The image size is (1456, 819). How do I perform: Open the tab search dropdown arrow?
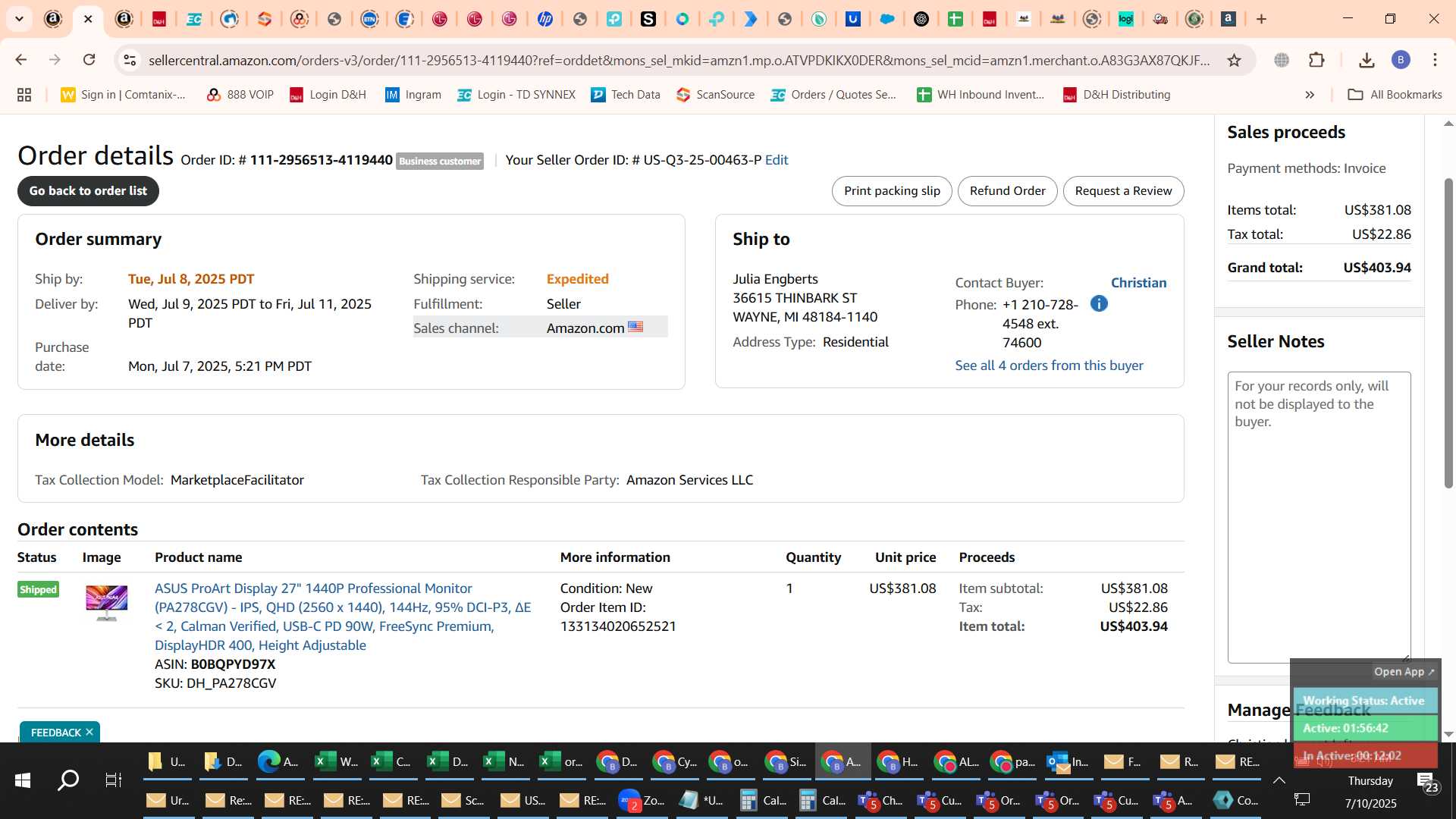pos(19,19)
